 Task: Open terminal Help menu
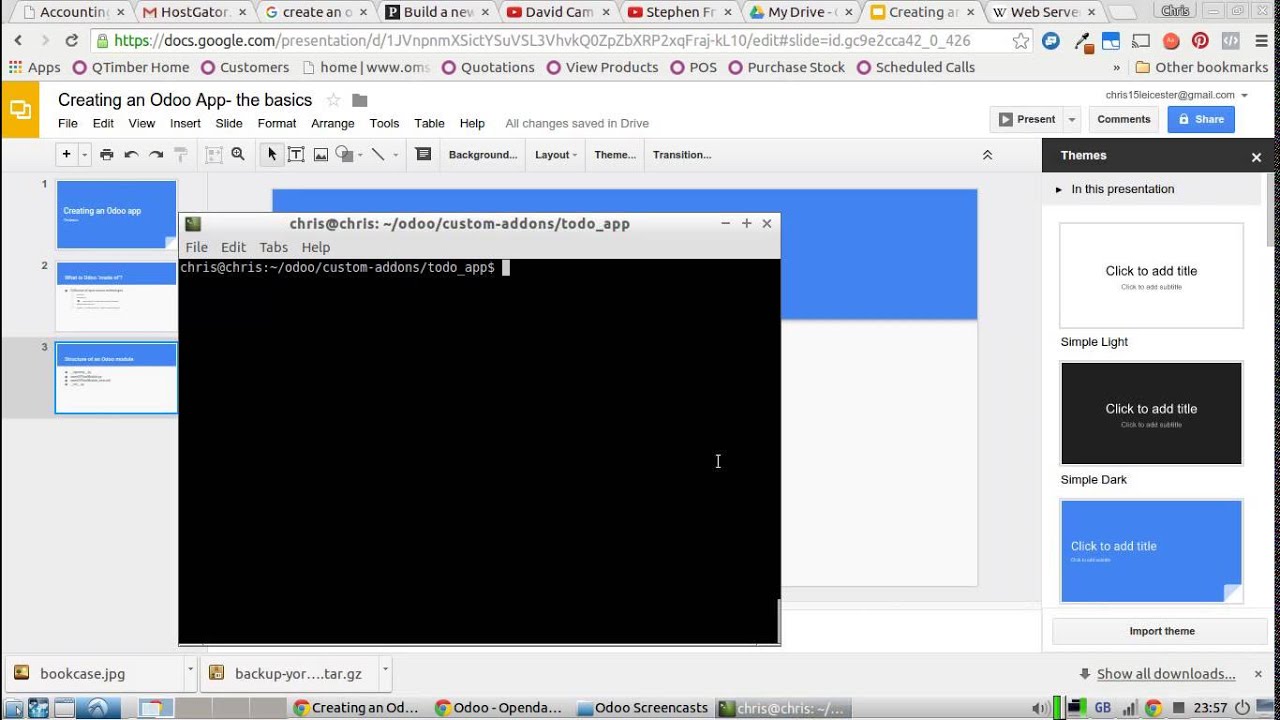coord(316,247)
